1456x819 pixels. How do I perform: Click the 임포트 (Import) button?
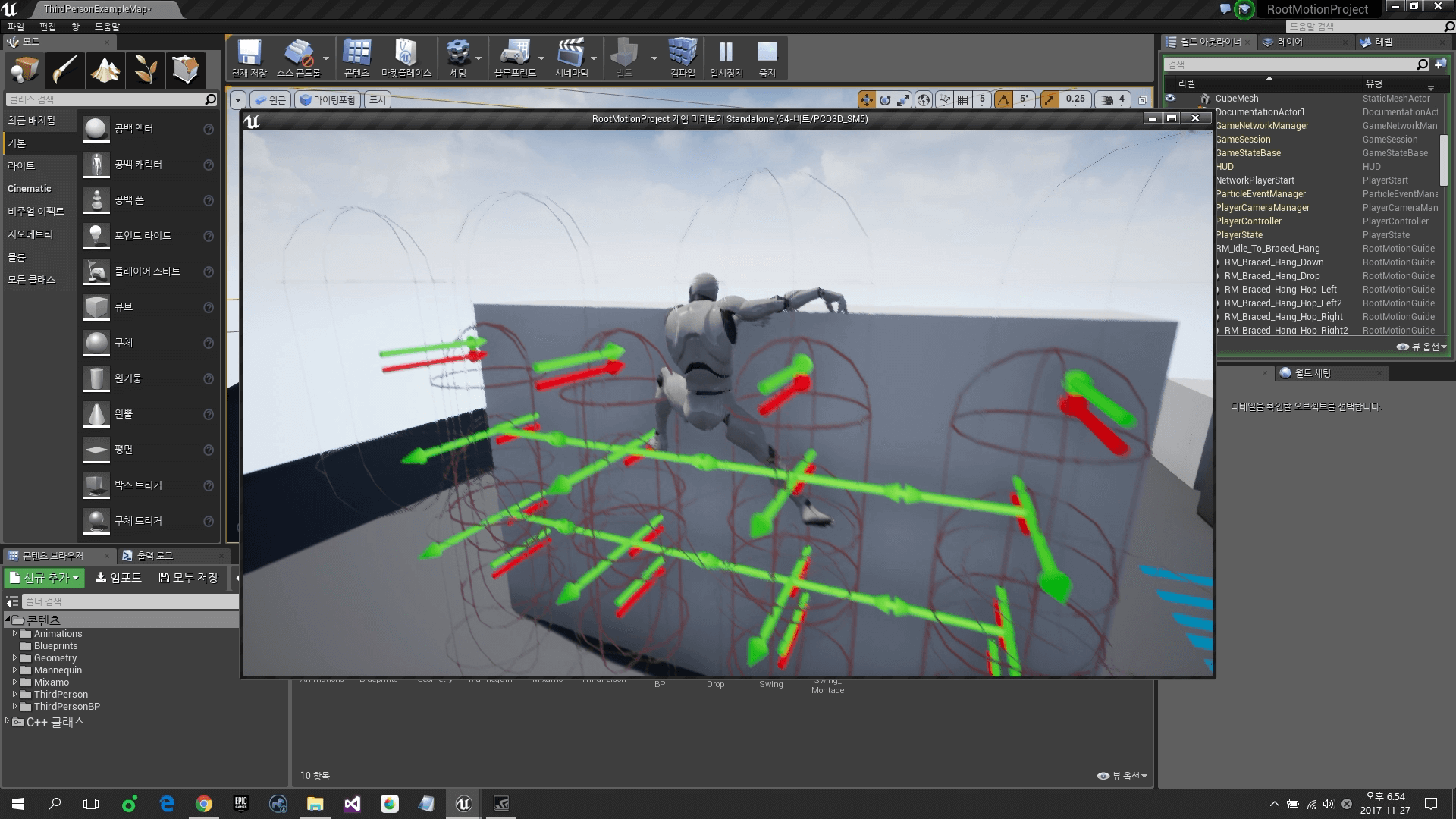click(x=118, y=578)
